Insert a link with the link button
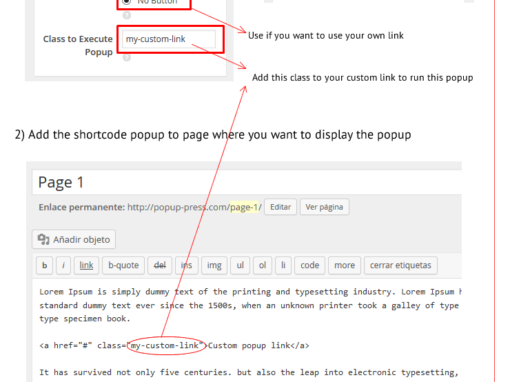510x382 pixels. (86, 265)
